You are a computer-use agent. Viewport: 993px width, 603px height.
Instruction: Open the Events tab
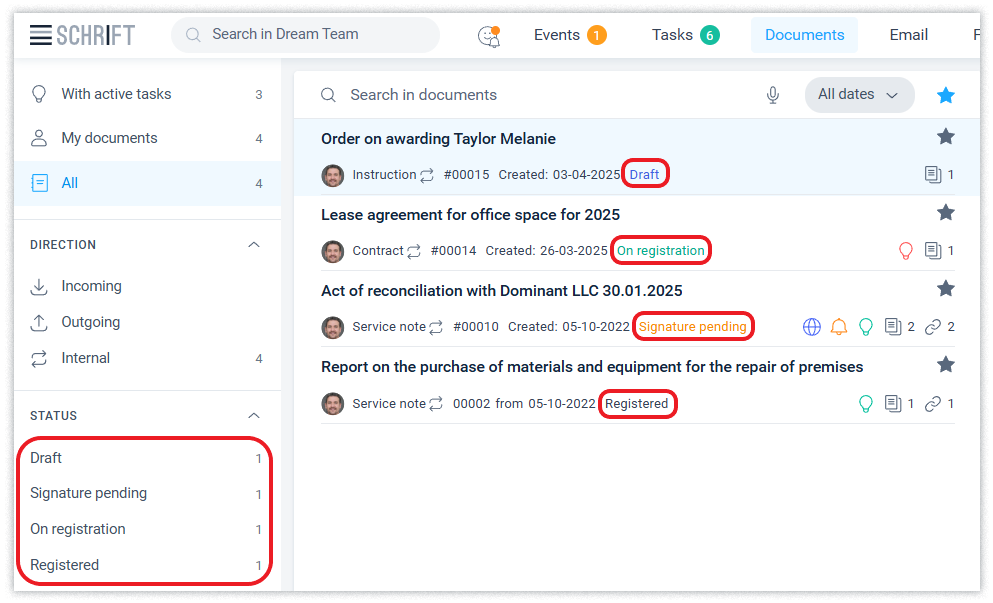click(569, 35)
